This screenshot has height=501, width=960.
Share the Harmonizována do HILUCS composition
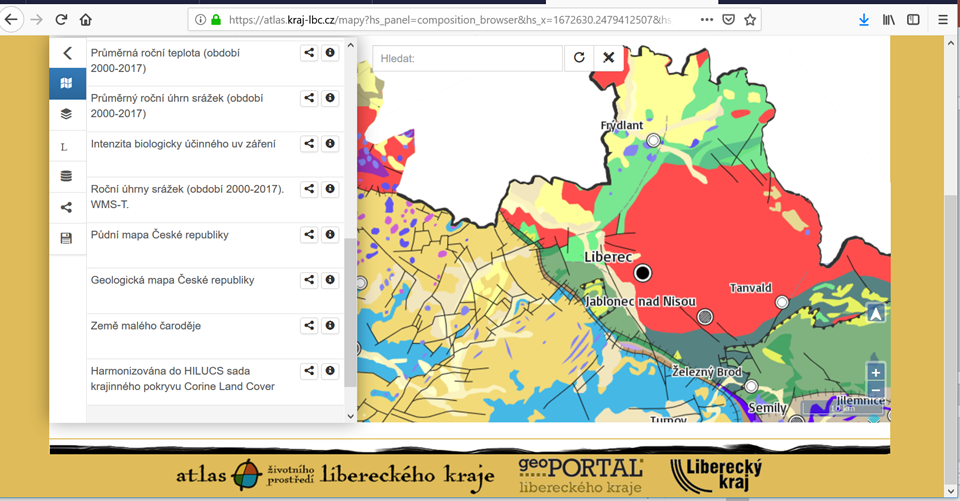click(309, 371)
